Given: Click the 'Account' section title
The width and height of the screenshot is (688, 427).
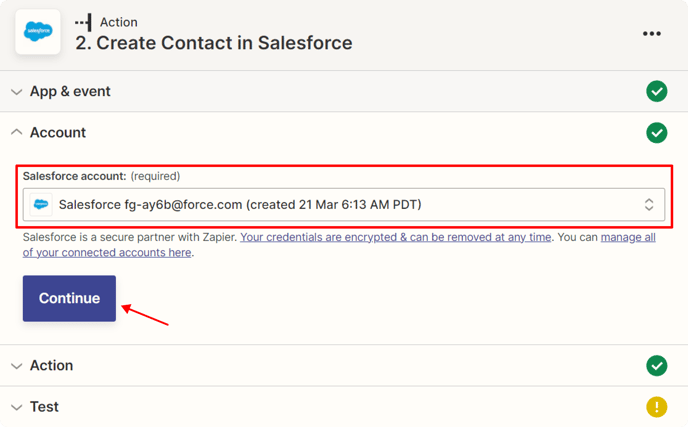Looking at the screenshot, I should (58, 133).
